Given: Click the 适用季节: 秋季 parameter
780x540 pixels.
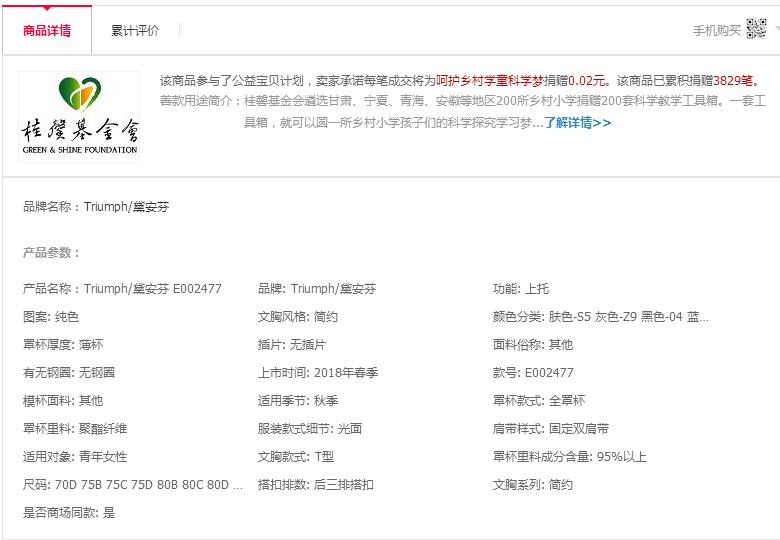Looking at the screenshot, I should 297,400.
